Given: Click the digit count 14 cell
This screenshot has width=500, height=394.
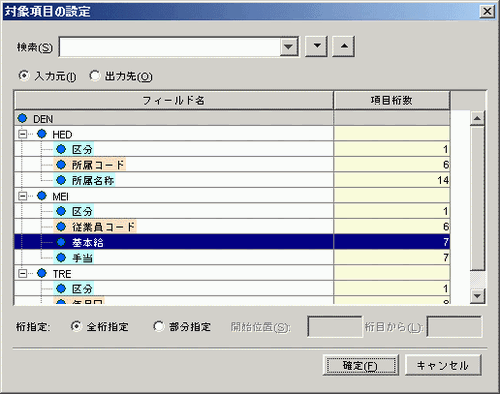Looking at the screenshot, I should click(392, 180).
